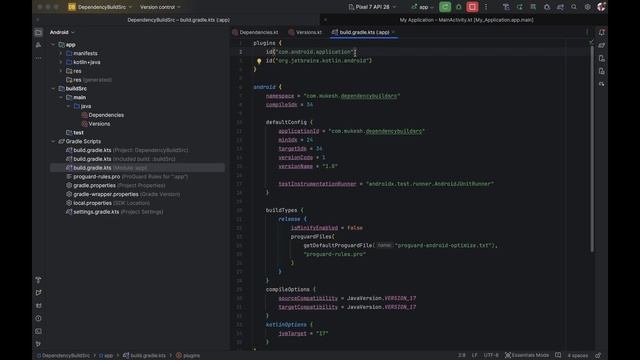Switch to the Dependencies.kt editor tab

click(256, 32)
